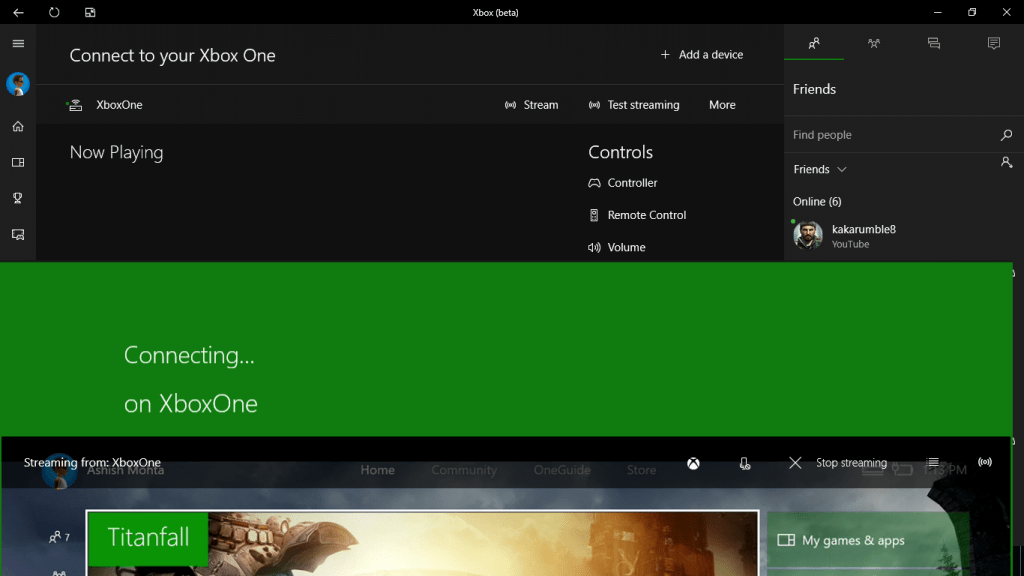The height and width of the screenshot is (576, 1024).
Task: Click the friends count icon showing 7
Action: pyautogui.click(x=59, y=537)
